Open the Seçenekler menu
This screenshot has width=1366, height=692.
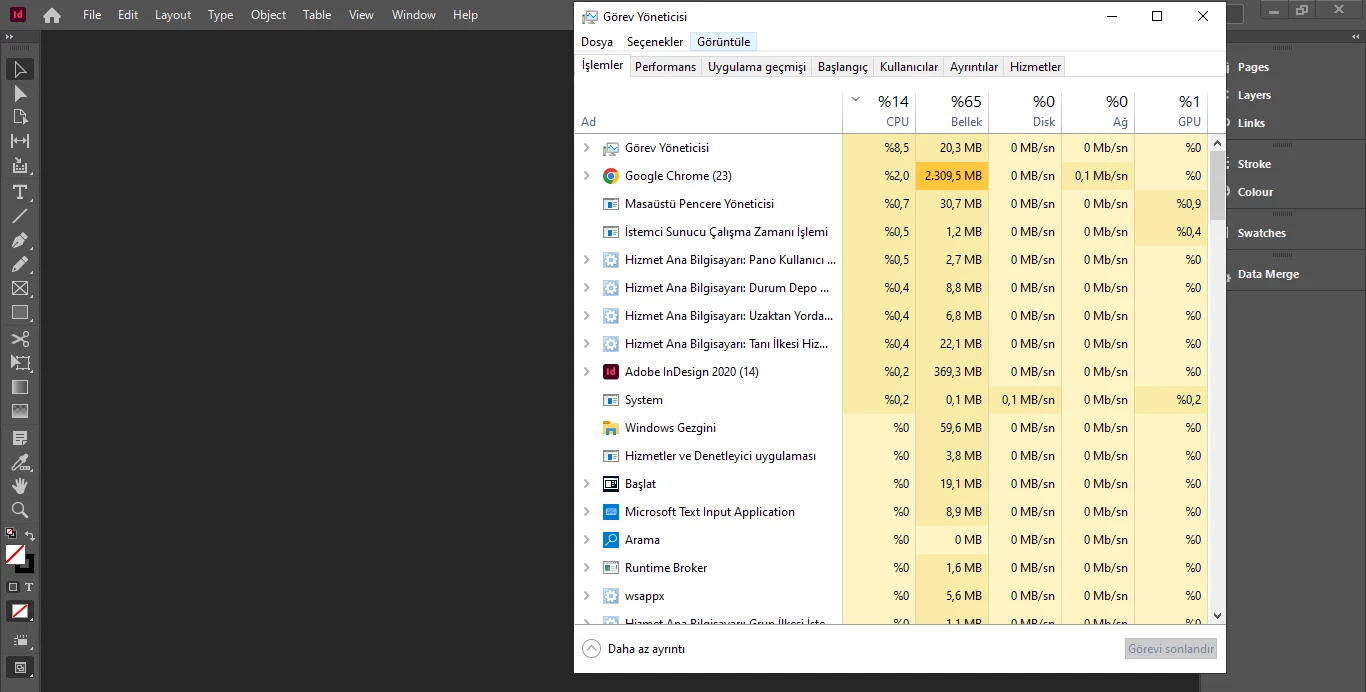click(655, 42)
